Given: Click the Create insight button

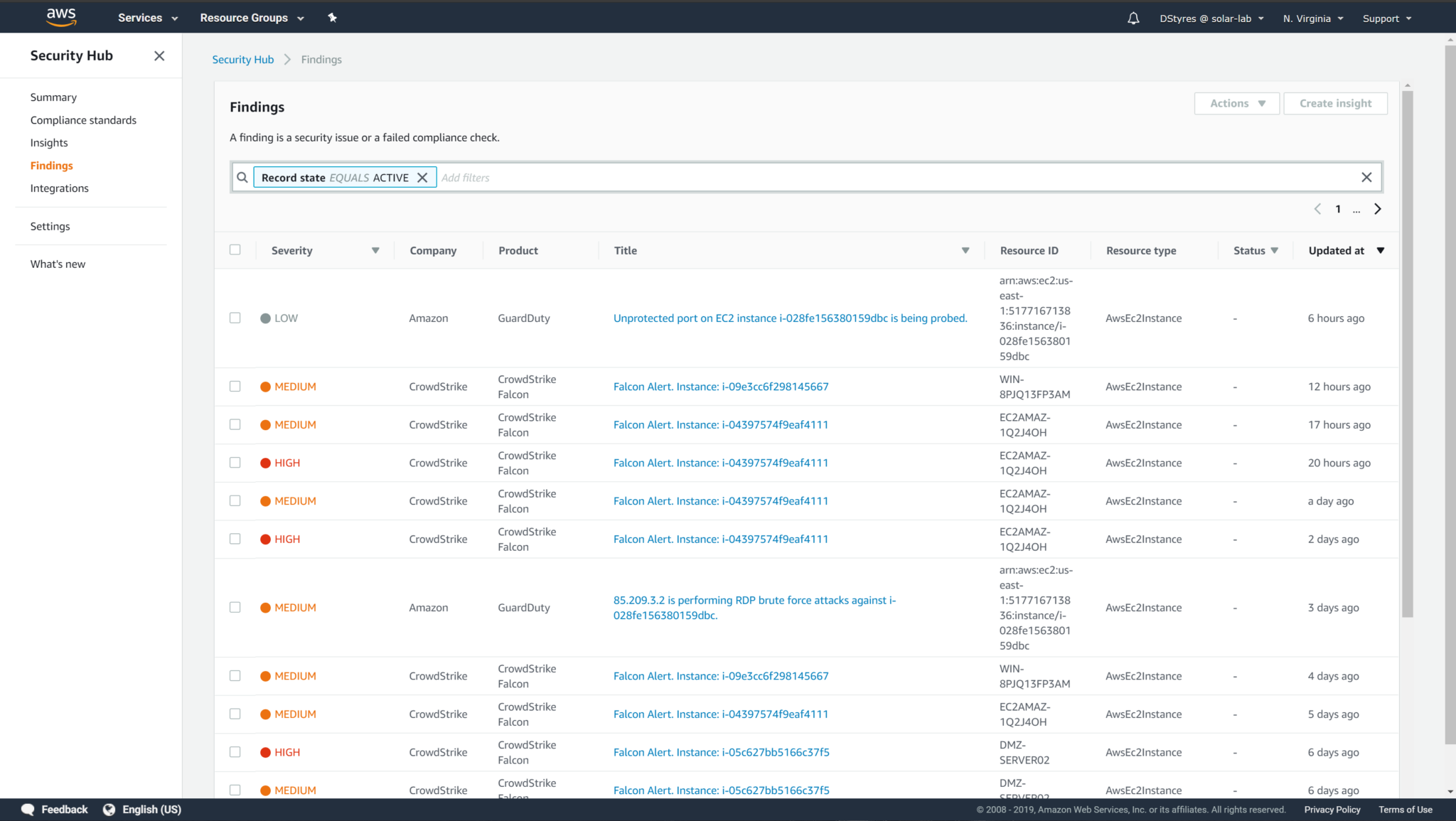Looking at the screenshot, I should [1335, 103].
